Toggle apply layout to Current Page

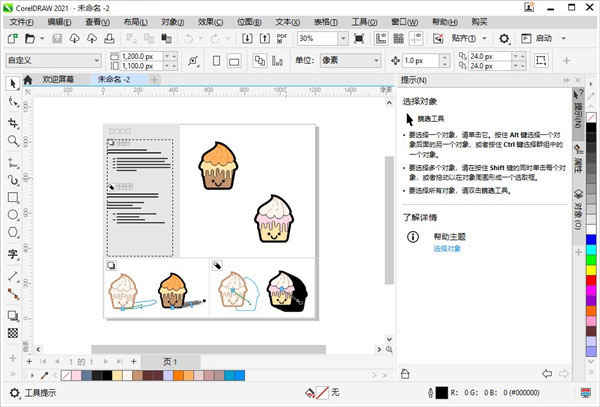277,60
